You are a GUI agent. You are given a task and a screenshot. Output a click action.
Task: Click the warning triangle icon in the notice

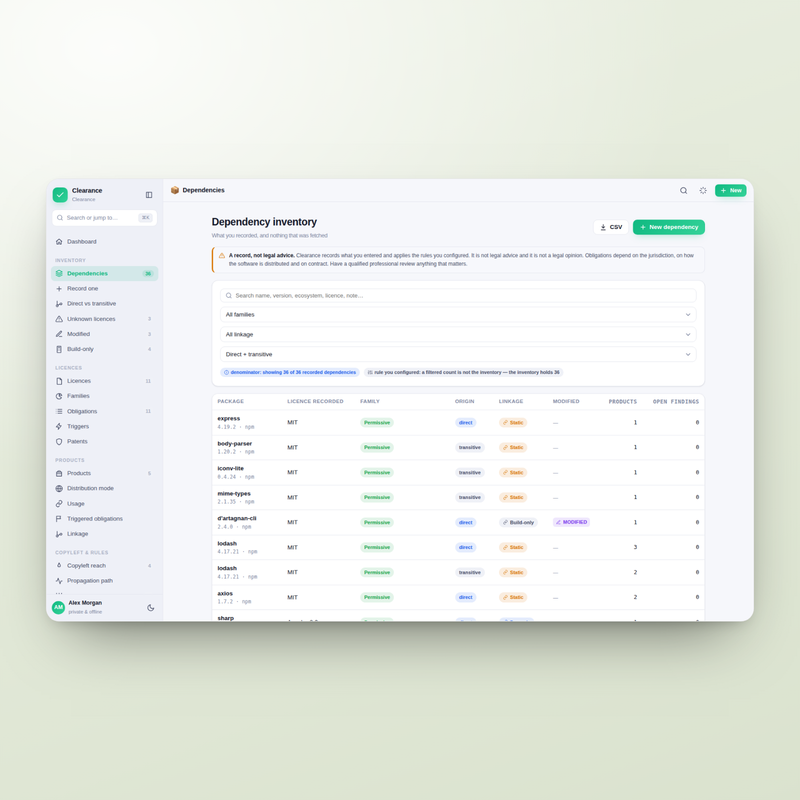coord(222,256)
